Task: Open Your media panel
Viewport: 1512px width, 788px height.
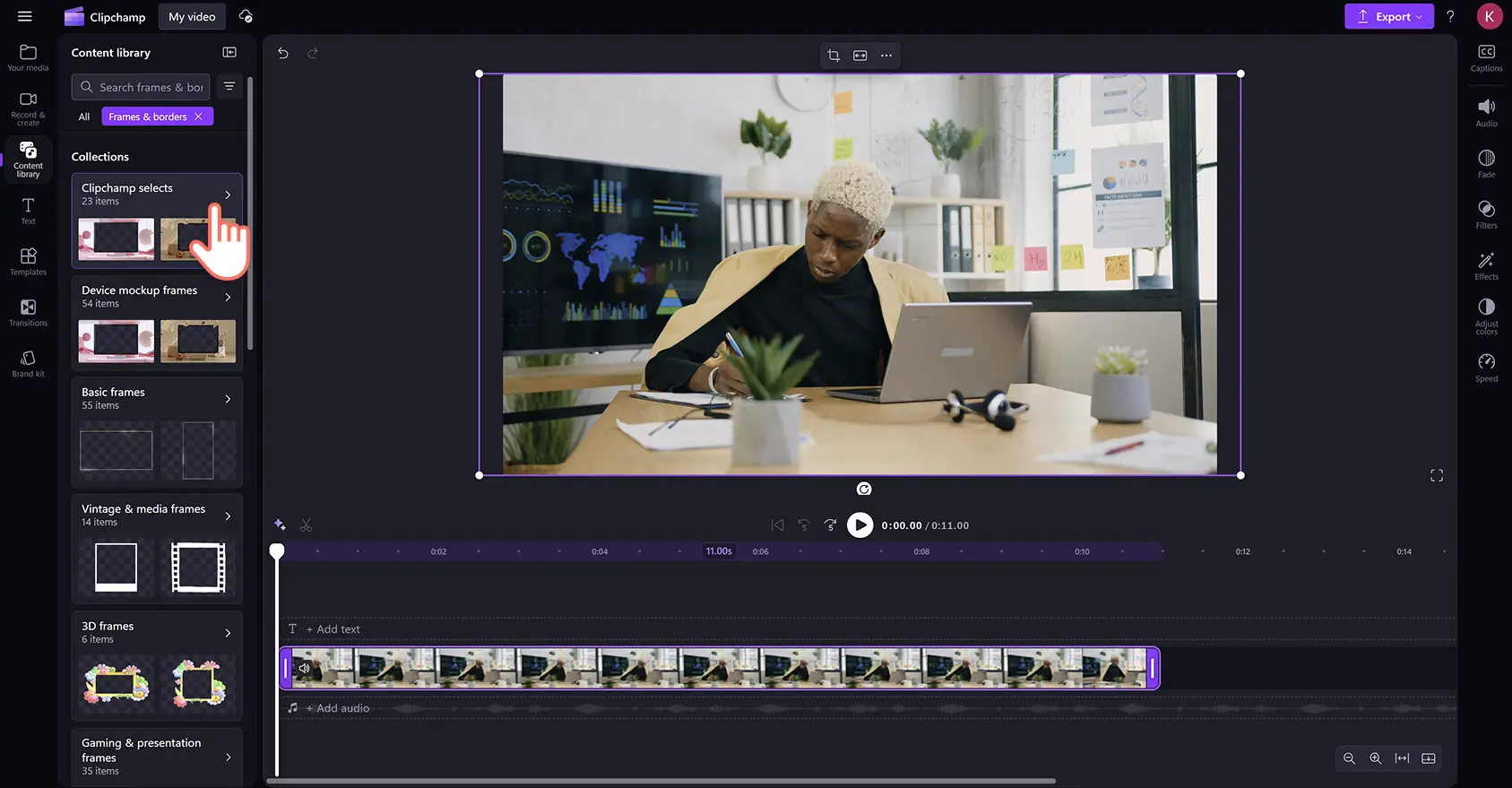Action: click(x=28, y=58)
